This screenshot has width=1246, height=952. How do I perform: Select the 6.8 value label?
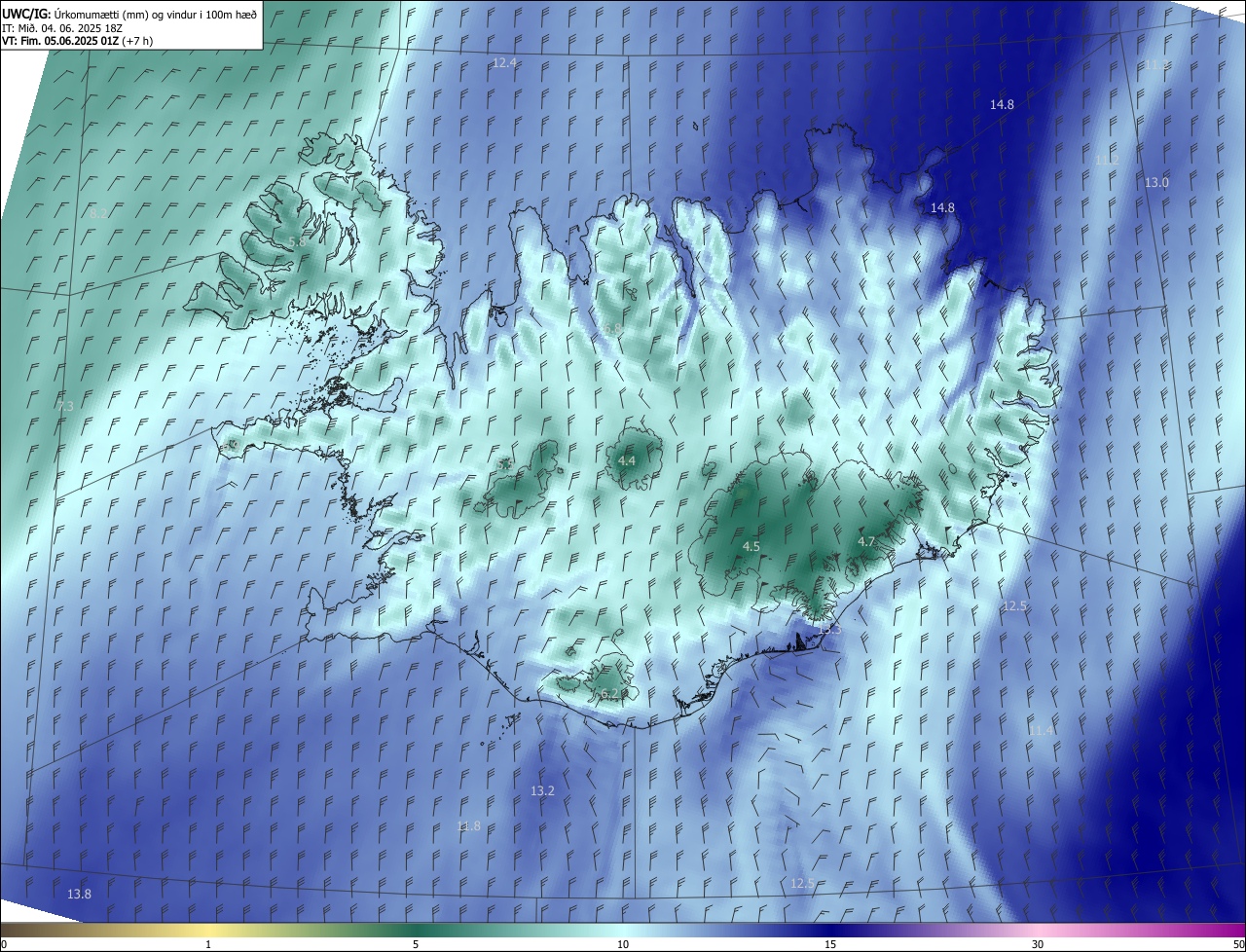coord(613,330)
